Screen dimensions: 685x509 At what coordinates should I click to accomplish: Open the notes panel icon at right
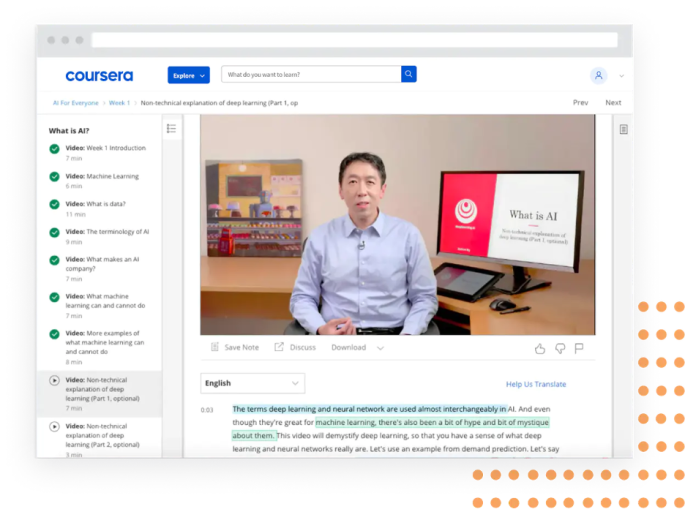coord(623,129)
